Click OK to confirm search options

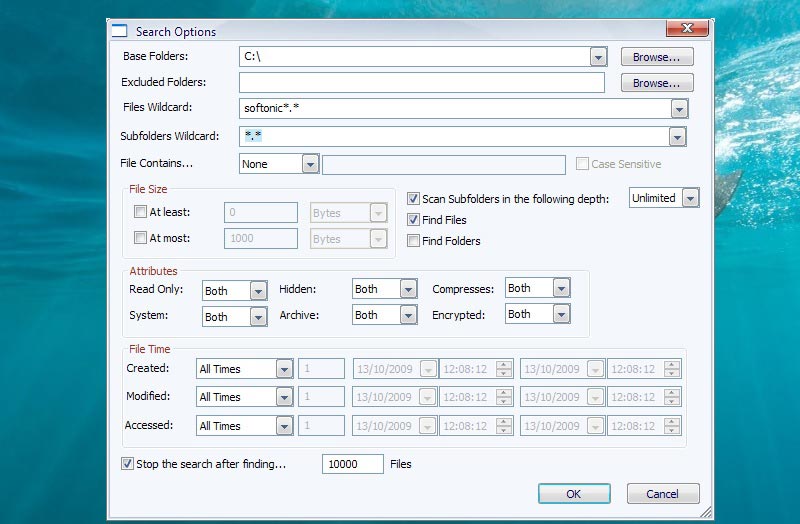click(x=573, y=494)
